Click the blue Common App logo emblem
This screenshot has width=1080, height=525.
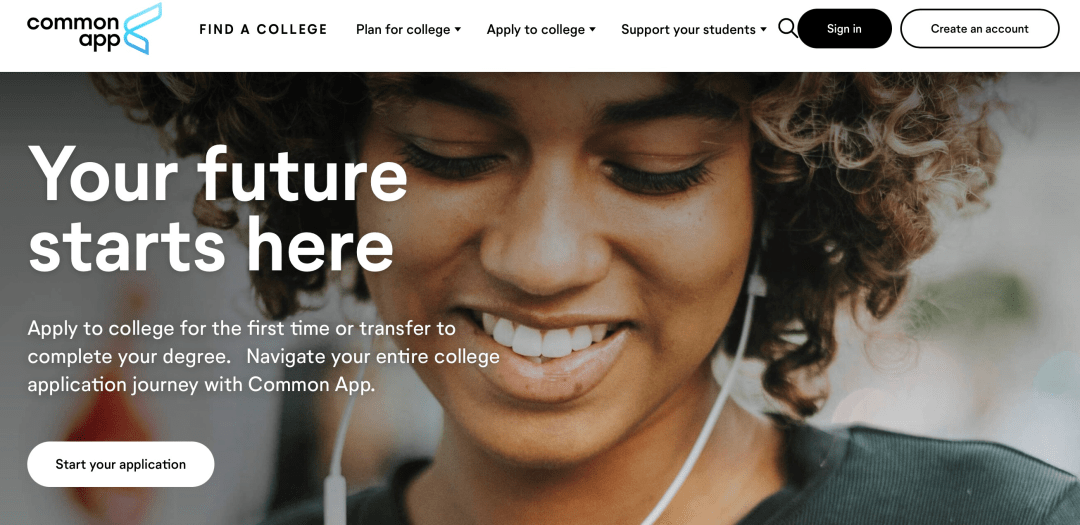(142, 28)
